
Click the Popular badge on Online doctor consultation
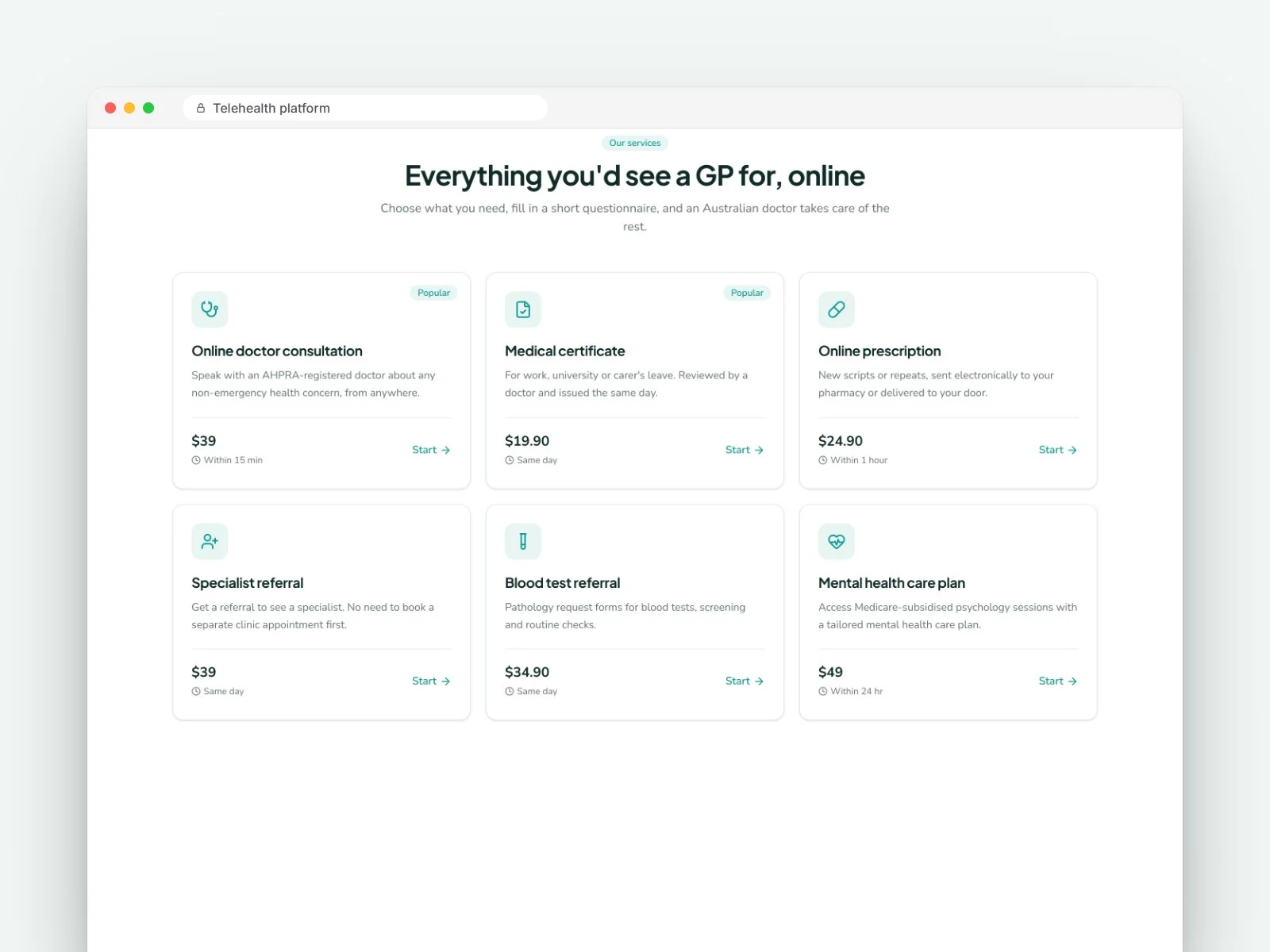click(433, 293)
